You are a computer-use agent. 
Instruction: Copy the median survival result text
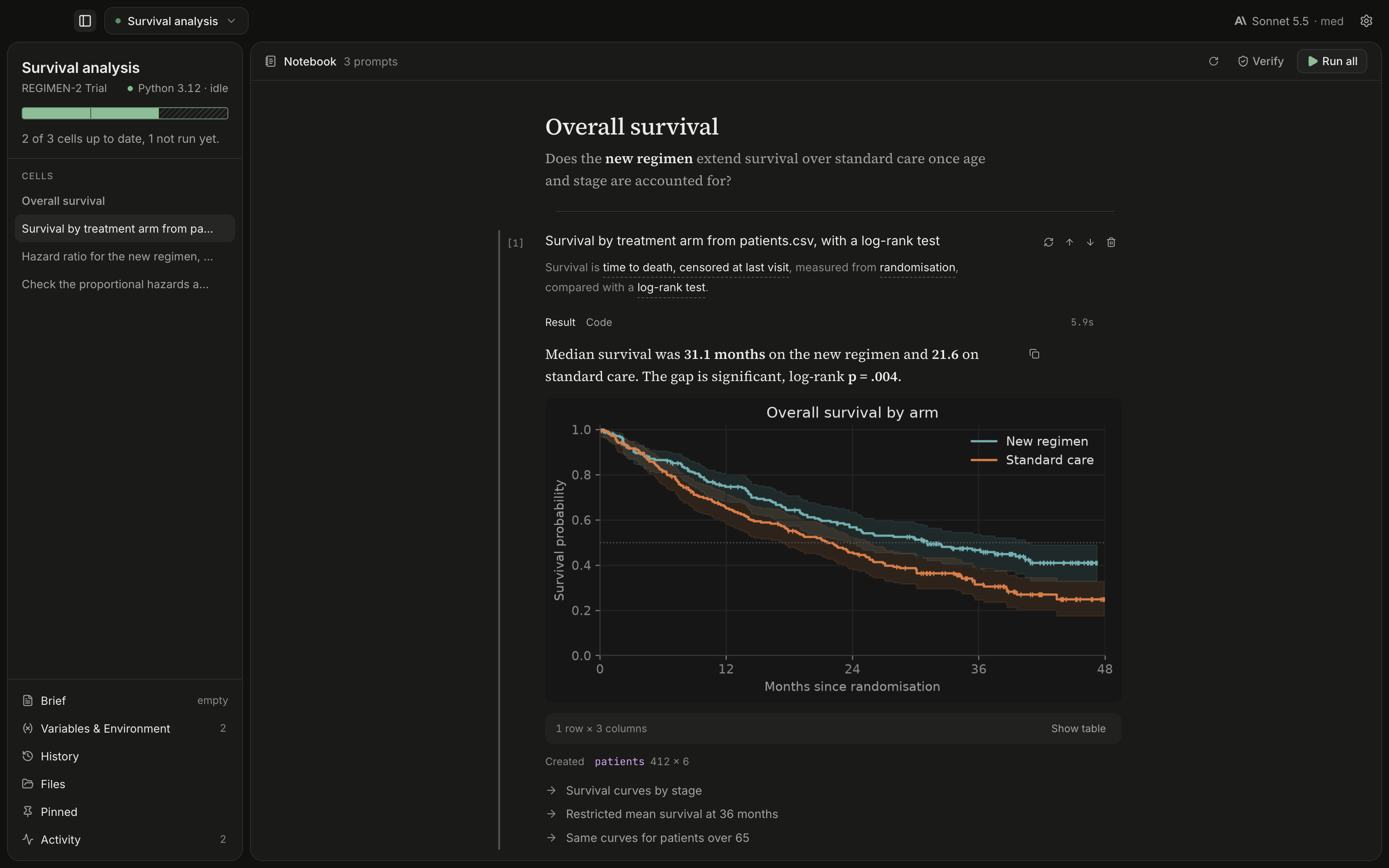pos(1034,354)
